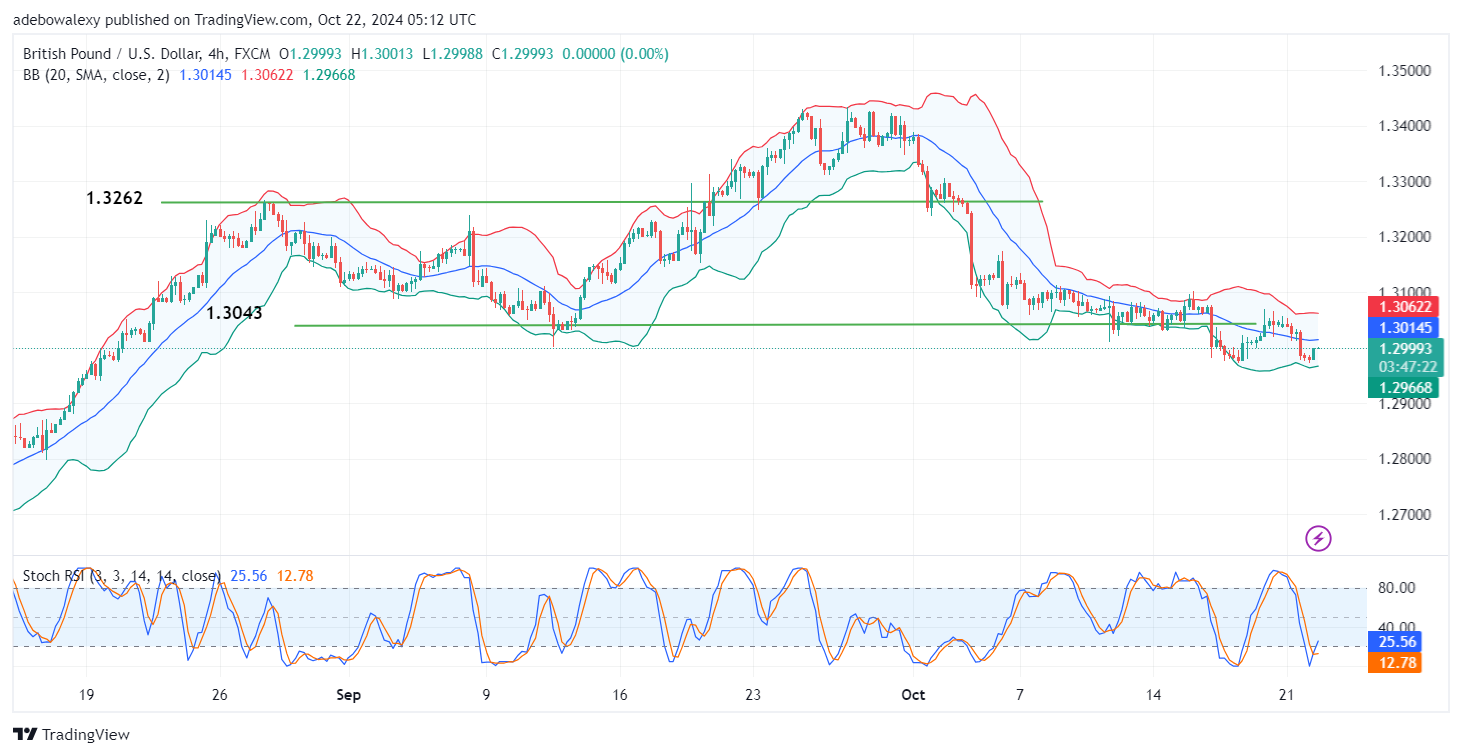The height and width of the screenshot is (756, 1462).
Task: Click the 1.3262 resistance level label
Action: tap(114, 199)
